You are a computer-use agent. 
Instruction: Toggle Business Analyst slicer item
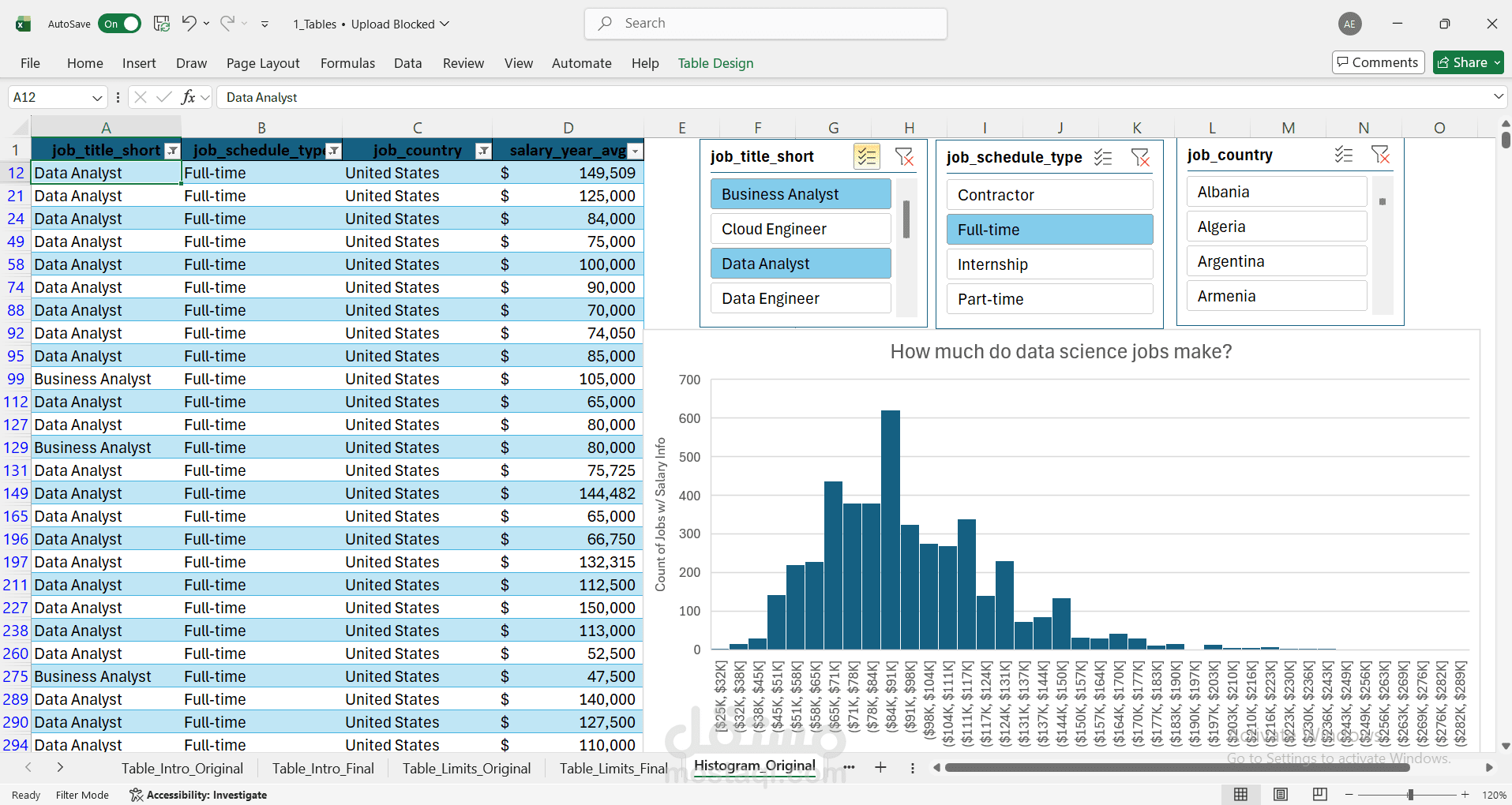click(x=801, y=194)
